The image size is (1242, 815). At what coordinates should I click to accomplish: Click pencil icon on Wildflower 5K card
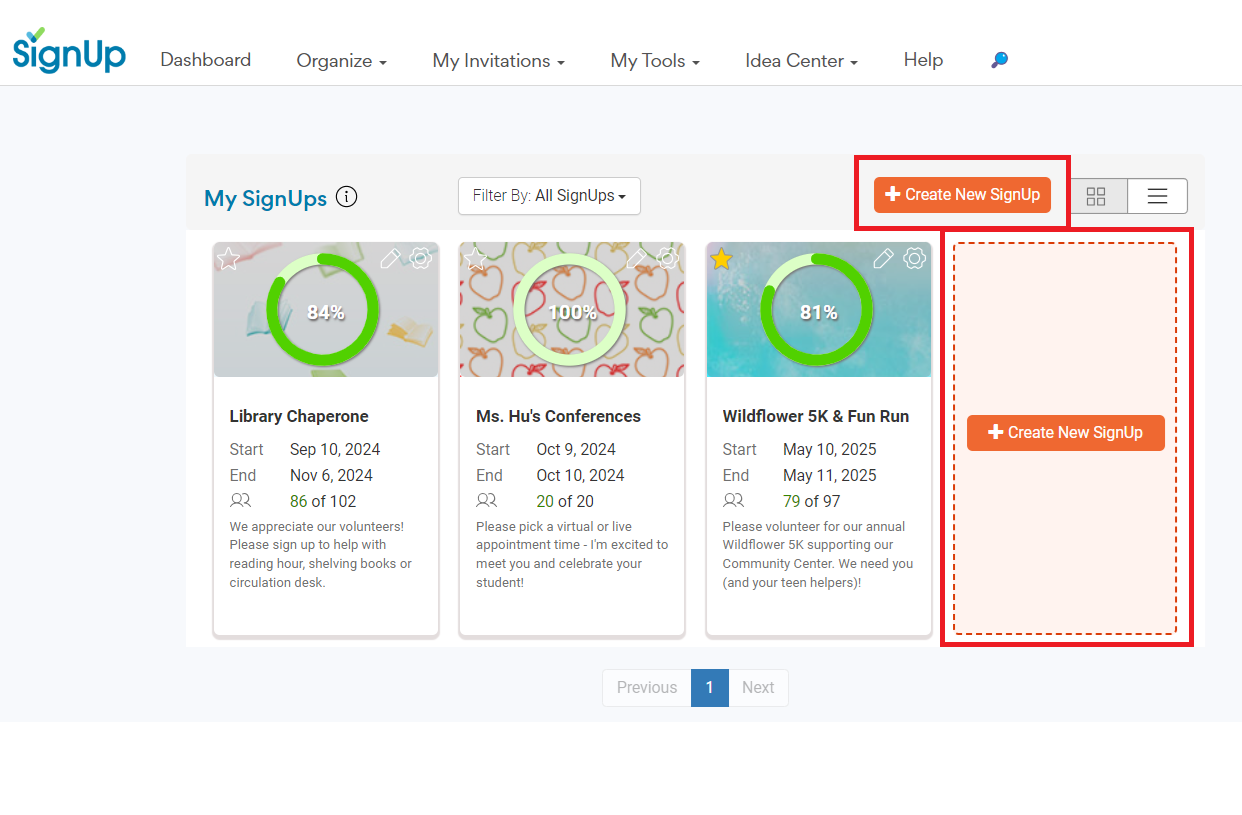(883, 259)
